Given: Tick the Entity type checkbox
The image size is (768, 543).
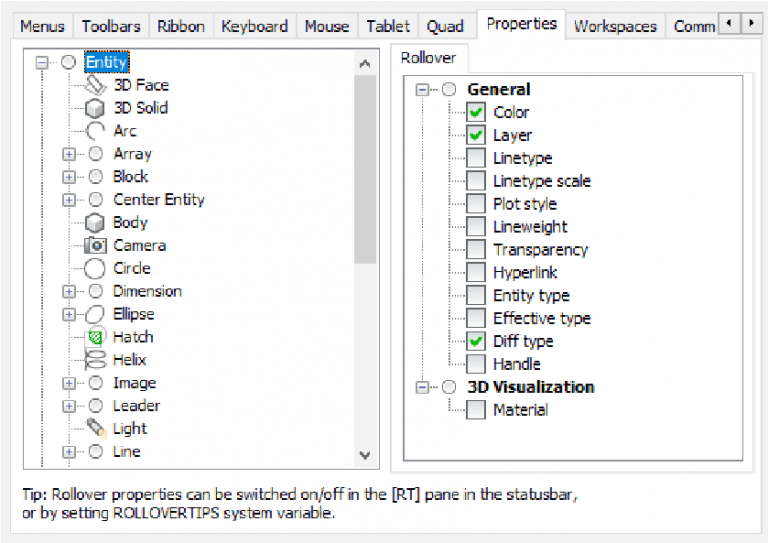Looking at the screenshot, I should 476,295.
